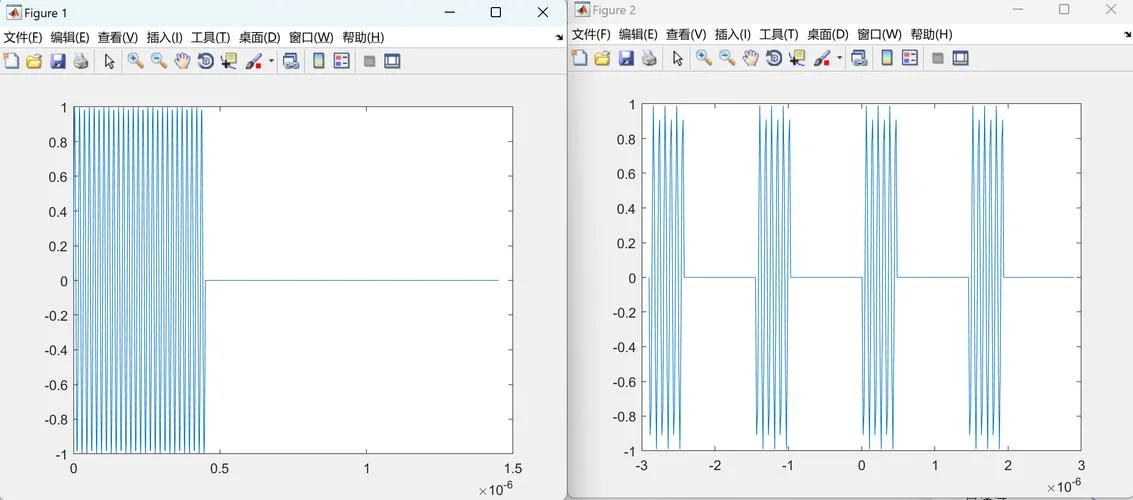
Task: Open 窗口(W) menu in Figure 1
Action: pyautogui.click(x=311, y=37)
